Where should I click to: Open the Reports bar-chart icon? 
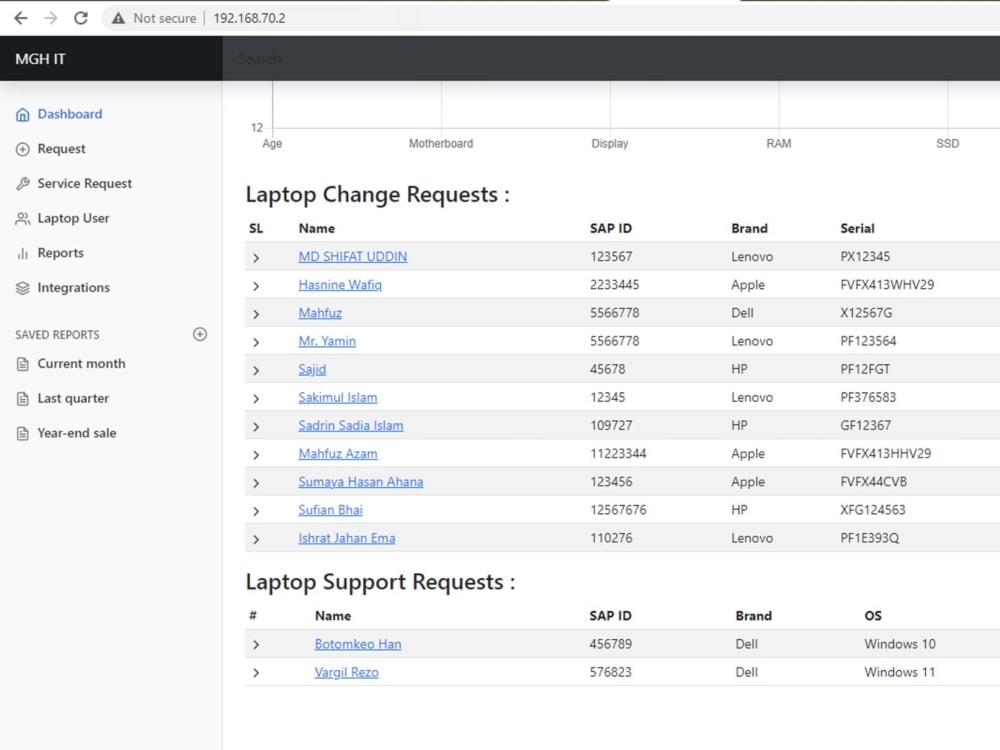[x=22, y=253]
